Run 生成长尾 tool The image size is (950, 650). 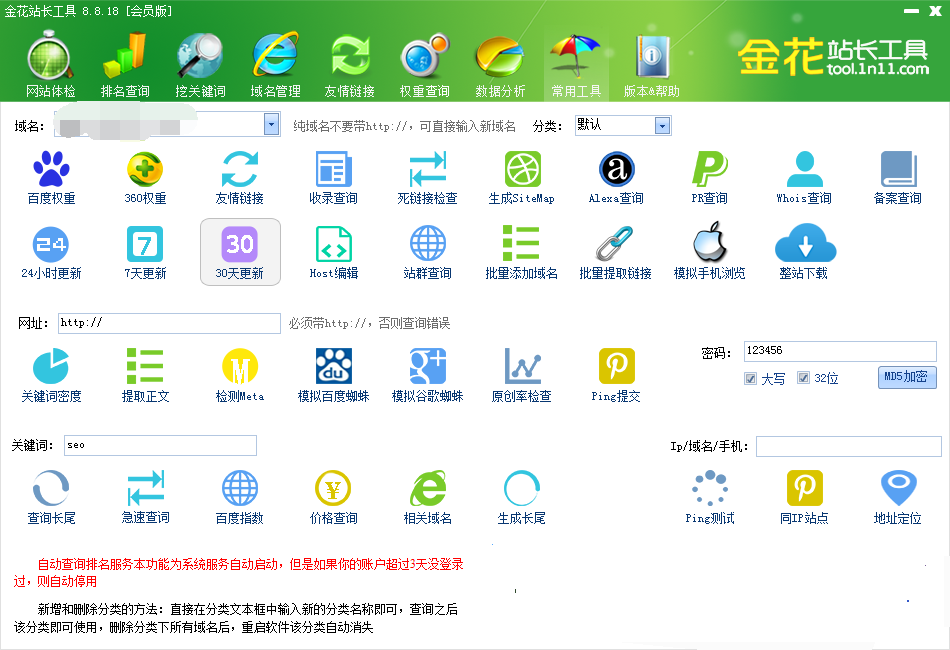coord(522,497)
